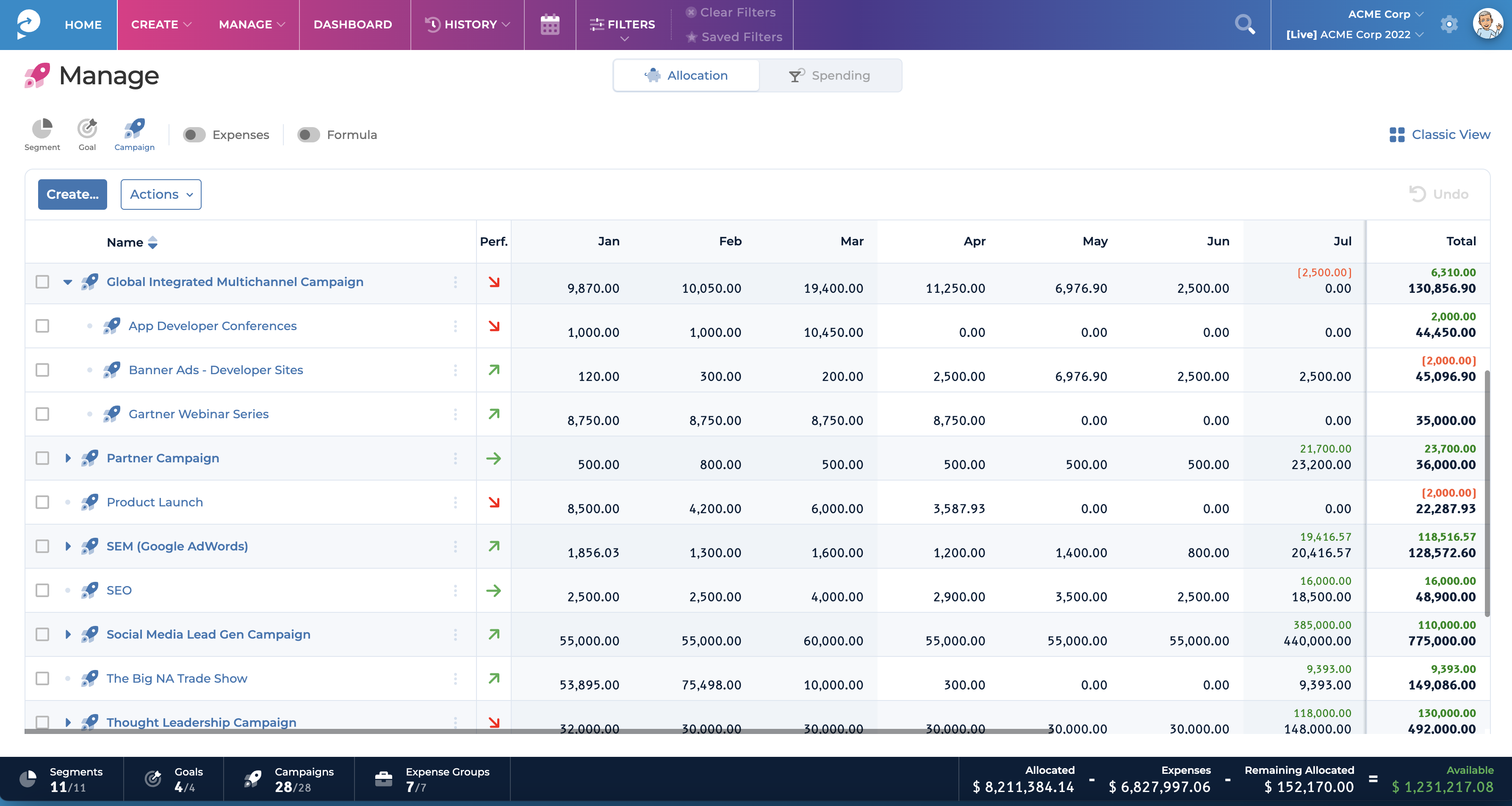Expand the Thought Leadership Campaign row
Viewport: 1512px width, 806px height.
(x=67, y=723)
